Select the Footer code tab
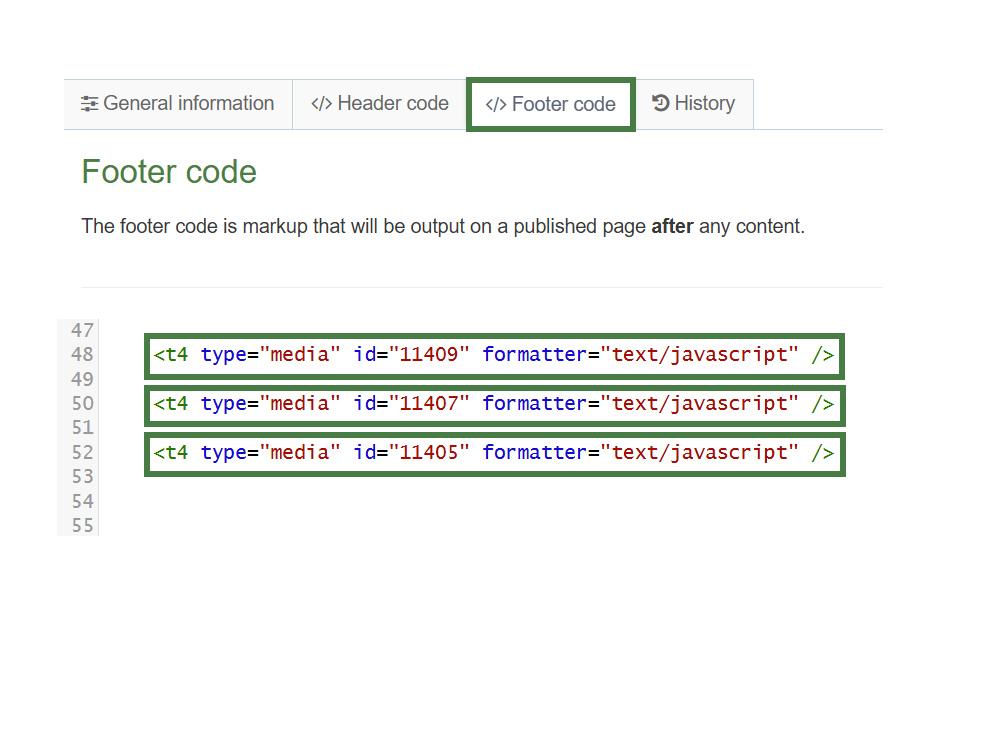 (x=550, y=103)
